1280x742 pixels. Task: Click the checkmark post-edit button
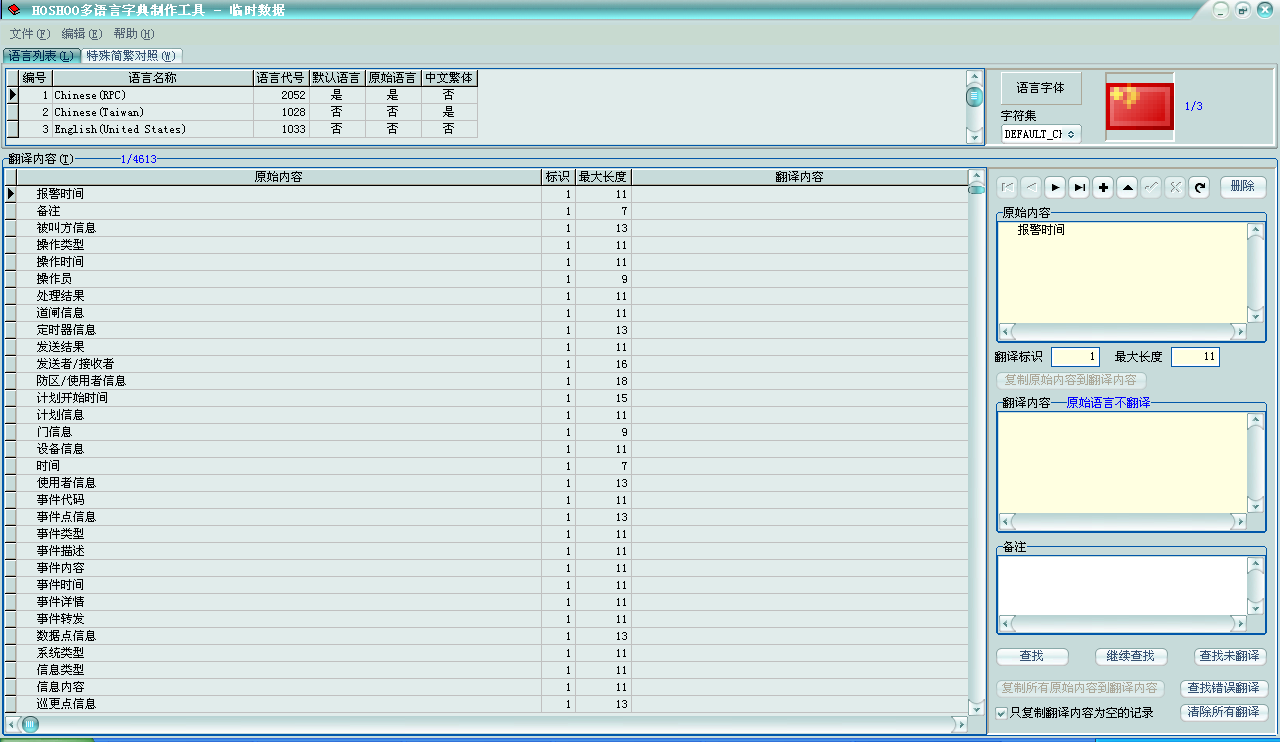point(1151,187)
